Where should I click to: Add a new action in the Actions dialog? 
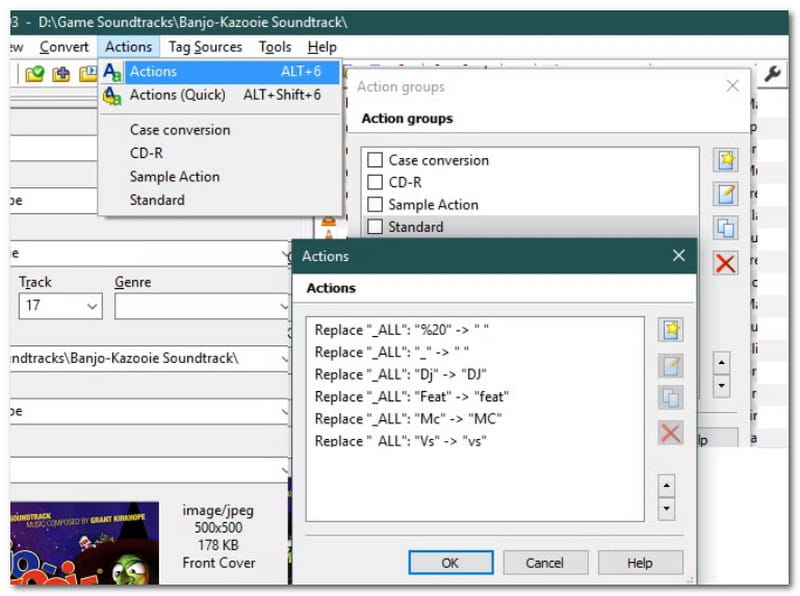point(670,330)
